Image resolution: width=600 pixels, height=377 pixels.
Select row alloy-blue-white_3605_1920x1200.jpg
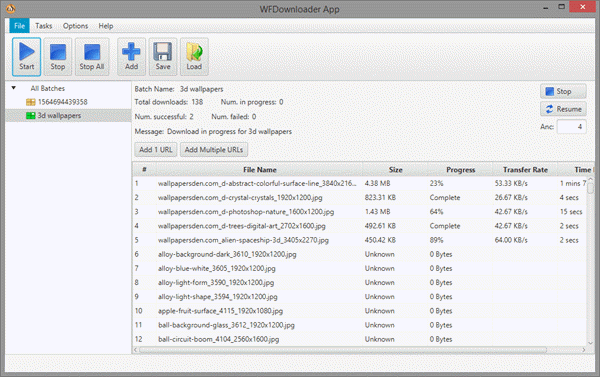tap(360, 268)
